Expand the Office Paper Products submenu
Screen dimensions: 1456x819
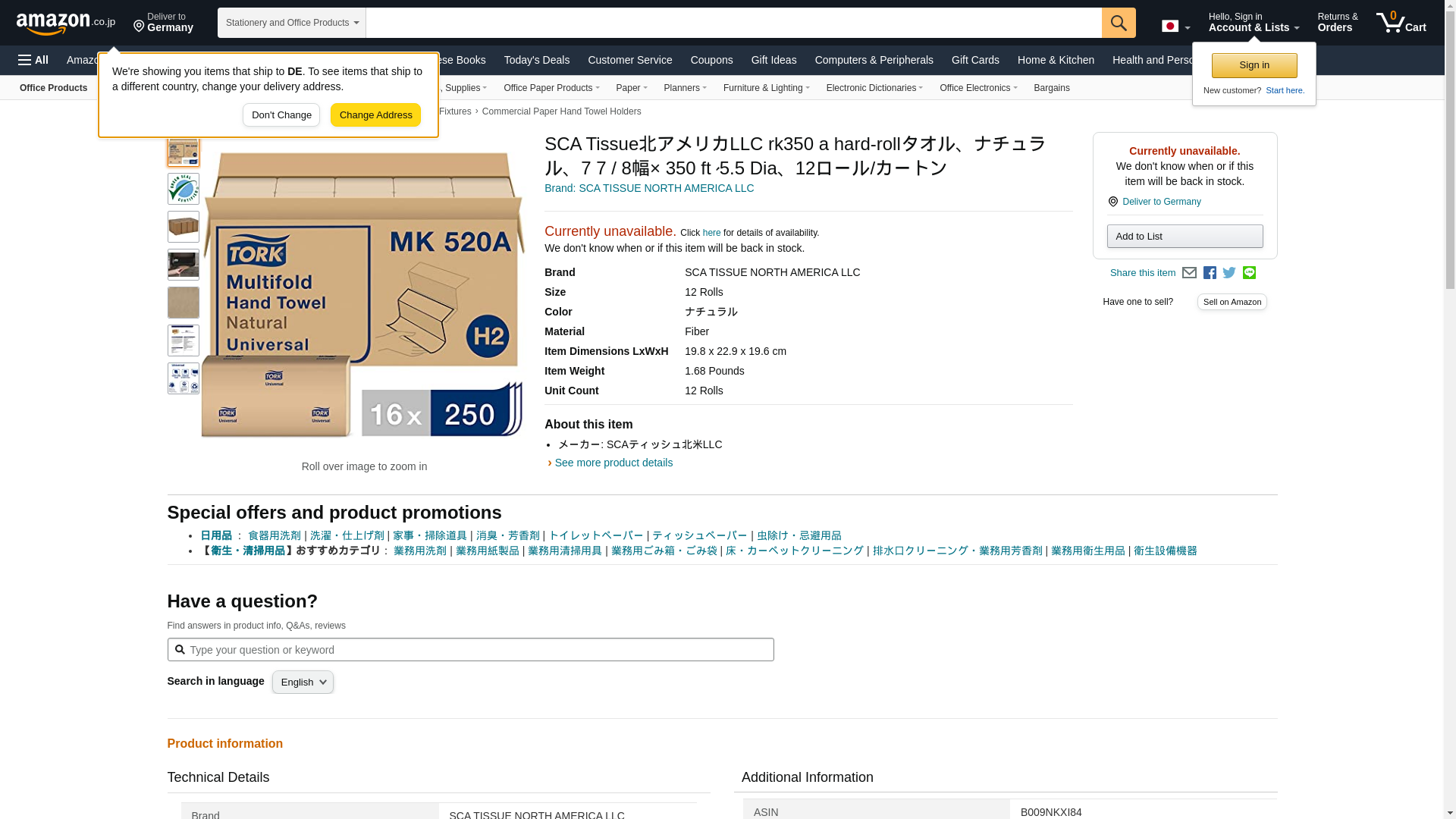click(551, 88)
